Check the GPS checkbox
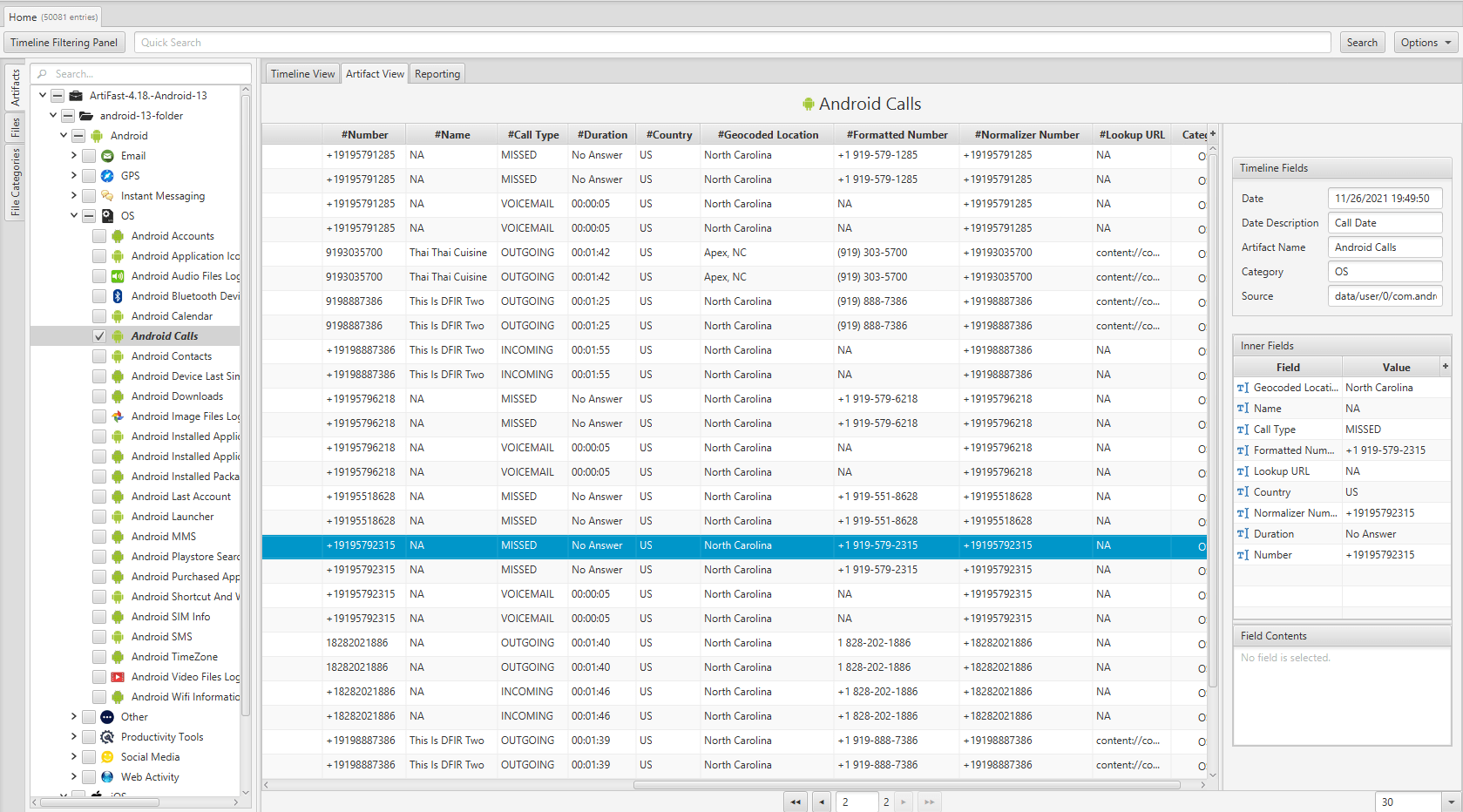Image resolution: width=1463 pixels, height=812 pixels. (89, 176)
